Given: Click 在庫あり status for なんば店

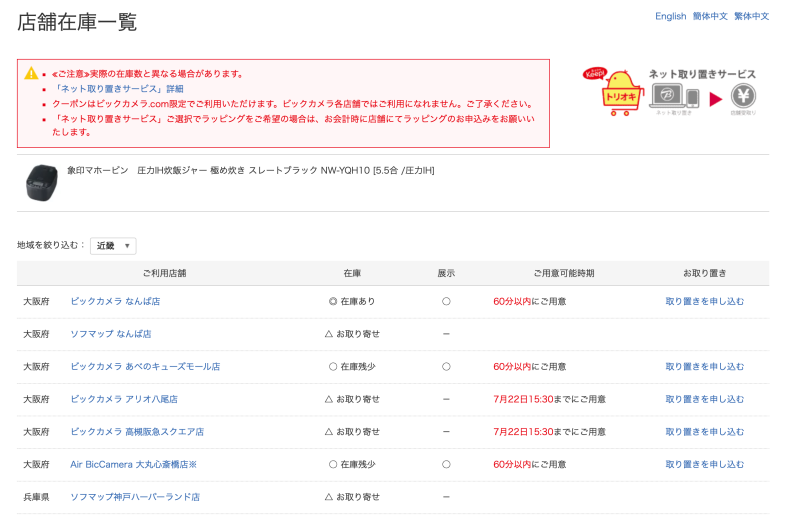Looking at the screenshot, I should (352, 302).
